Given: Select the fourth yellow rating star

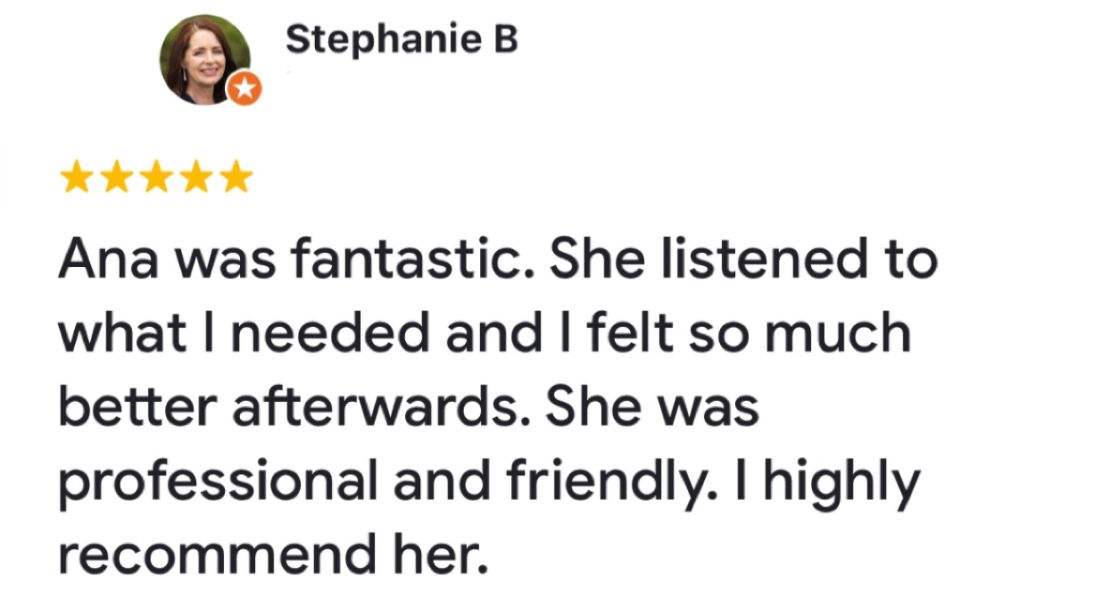Looking at the screenshot, I should [x=196, y=176].
